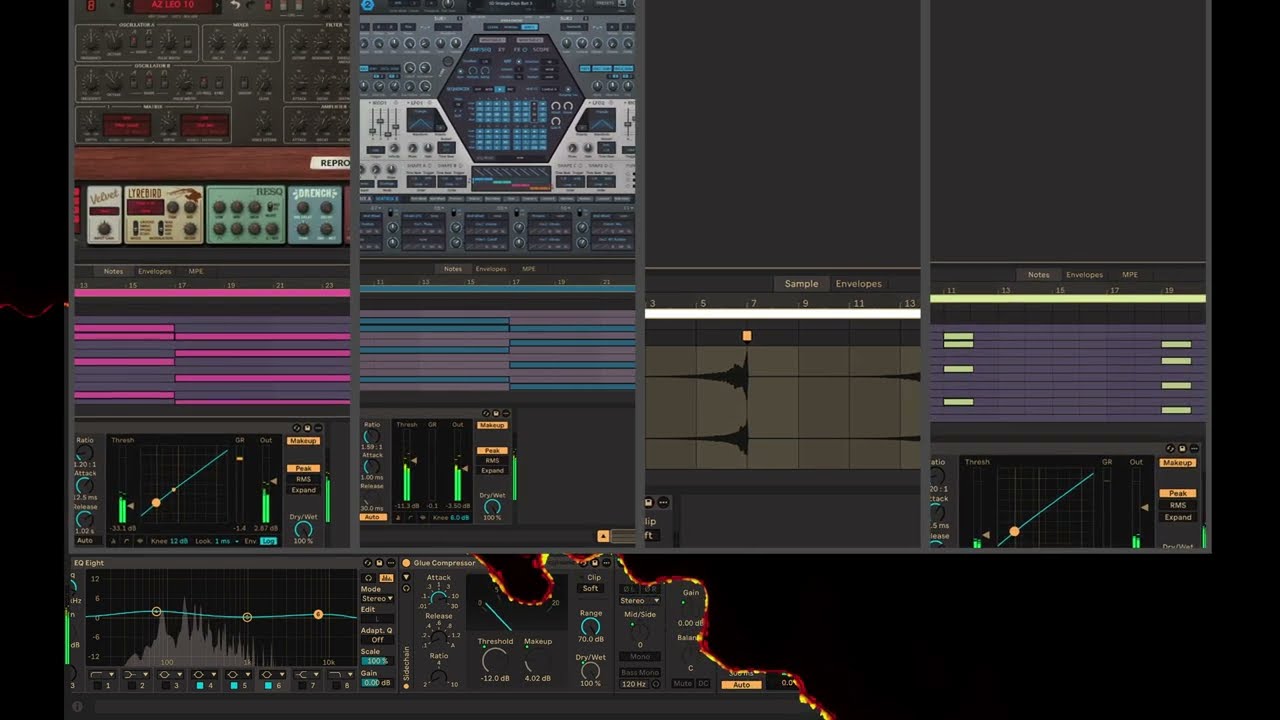Image resolution: width=1280 pixels, height=720 pixels.
Task: Select collapsed view icon beside Knee 12 dB
Action: coord(113,541)
